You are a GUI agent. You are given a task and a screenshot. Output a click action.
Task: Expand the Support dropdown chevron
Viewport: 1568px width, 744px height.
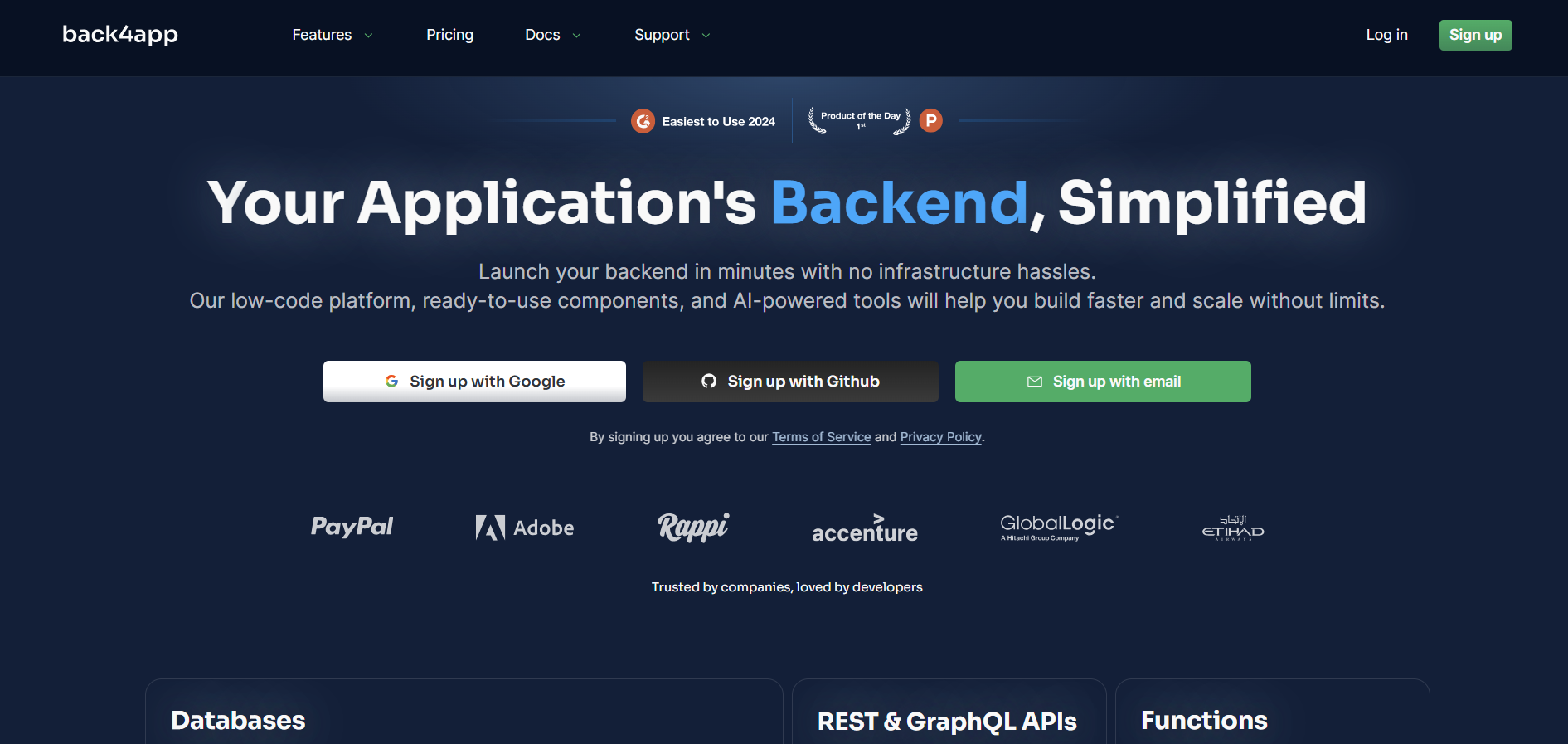[x=706, y=36]
